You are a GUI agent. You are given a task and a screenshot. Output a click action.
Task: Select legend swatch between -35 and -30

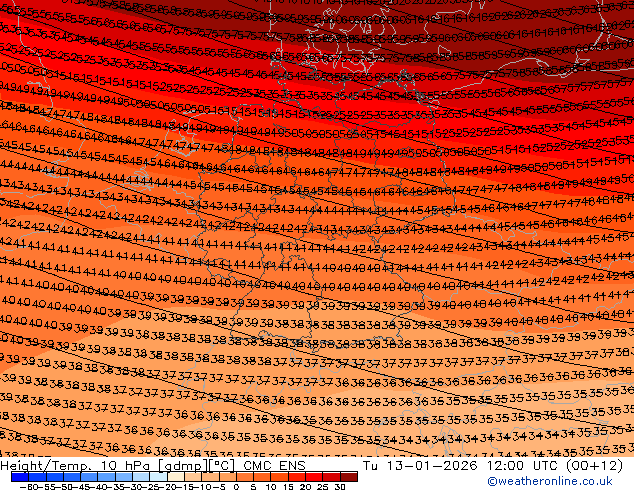tap(124, 477)
